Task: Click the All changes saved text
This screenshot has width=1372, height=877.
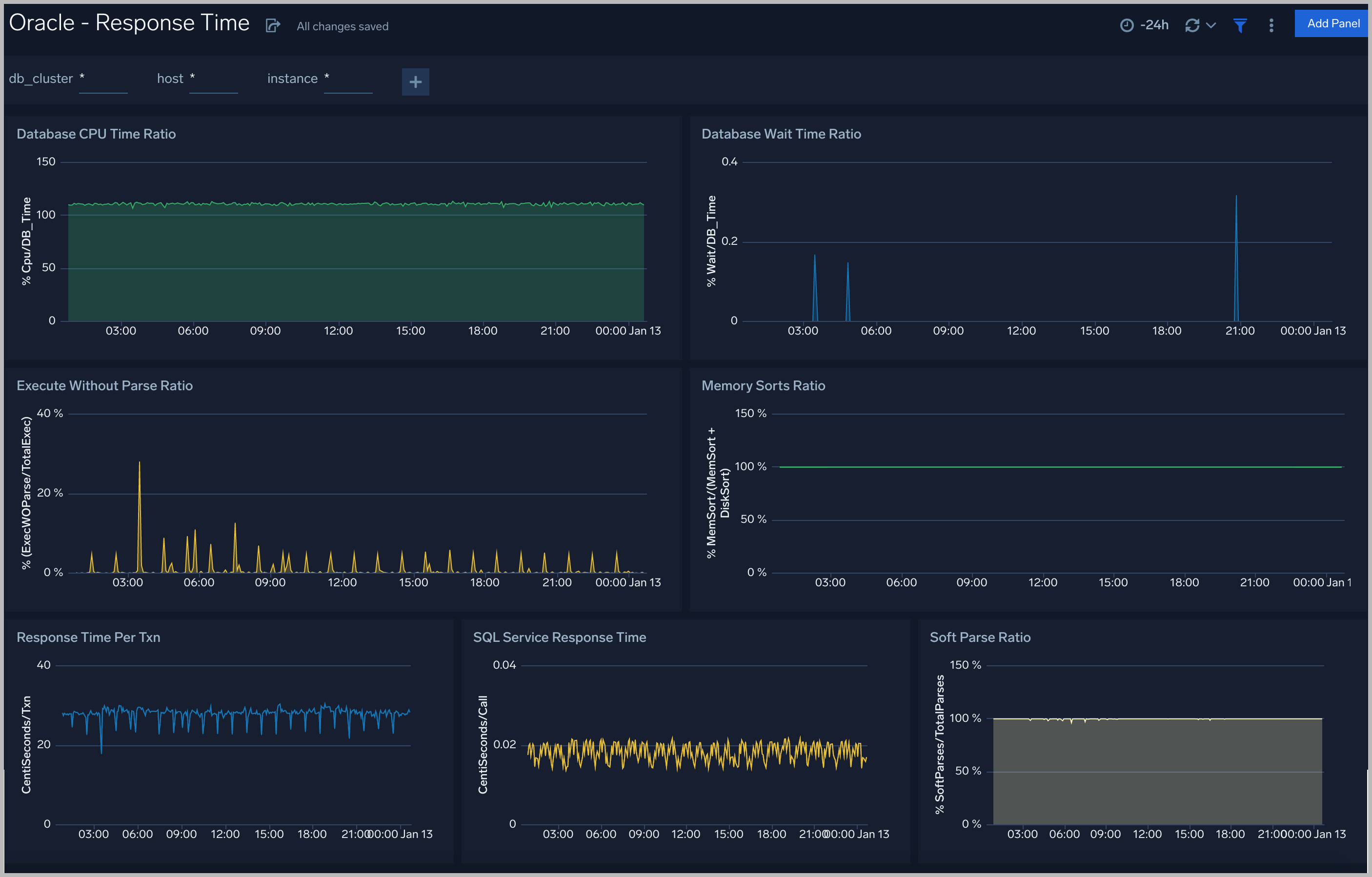Action: pyautogui.click(x=342, y=26)
